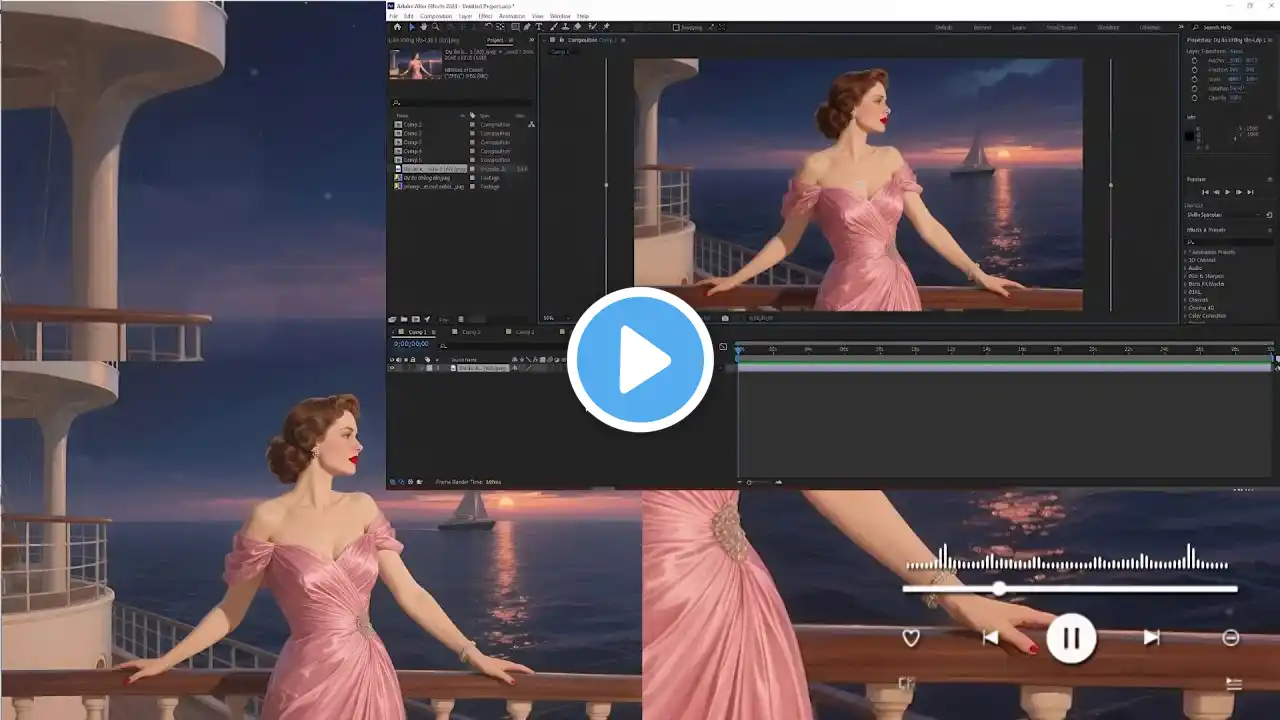Hide the timeline layer with eye toggle
This screenshot has width=1280, height=720.
tap(392, 368)
